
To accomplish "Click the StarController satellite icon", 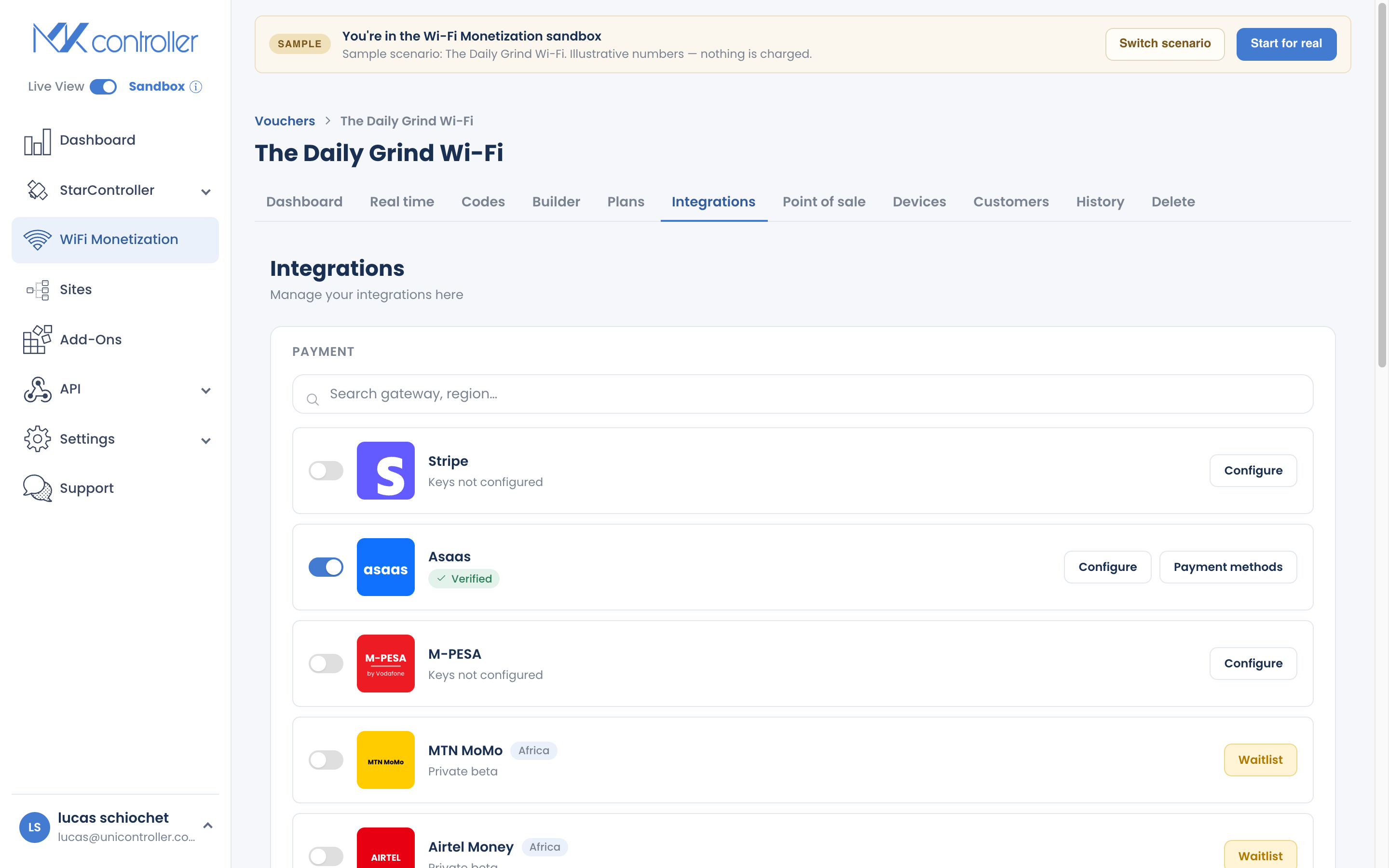I will click(37, 190).
